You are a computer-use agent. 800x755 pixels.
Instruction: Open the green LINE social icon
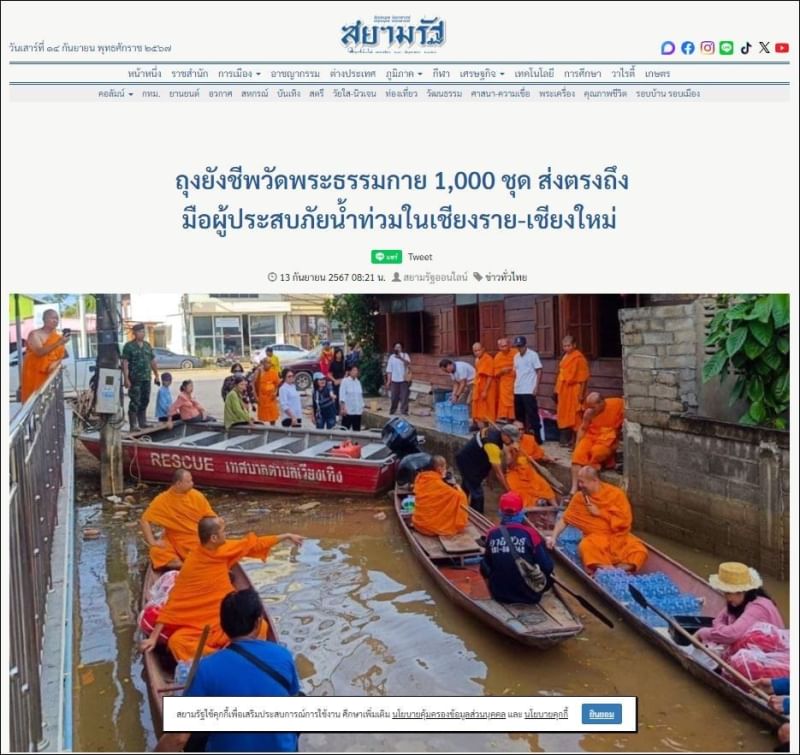726,48
